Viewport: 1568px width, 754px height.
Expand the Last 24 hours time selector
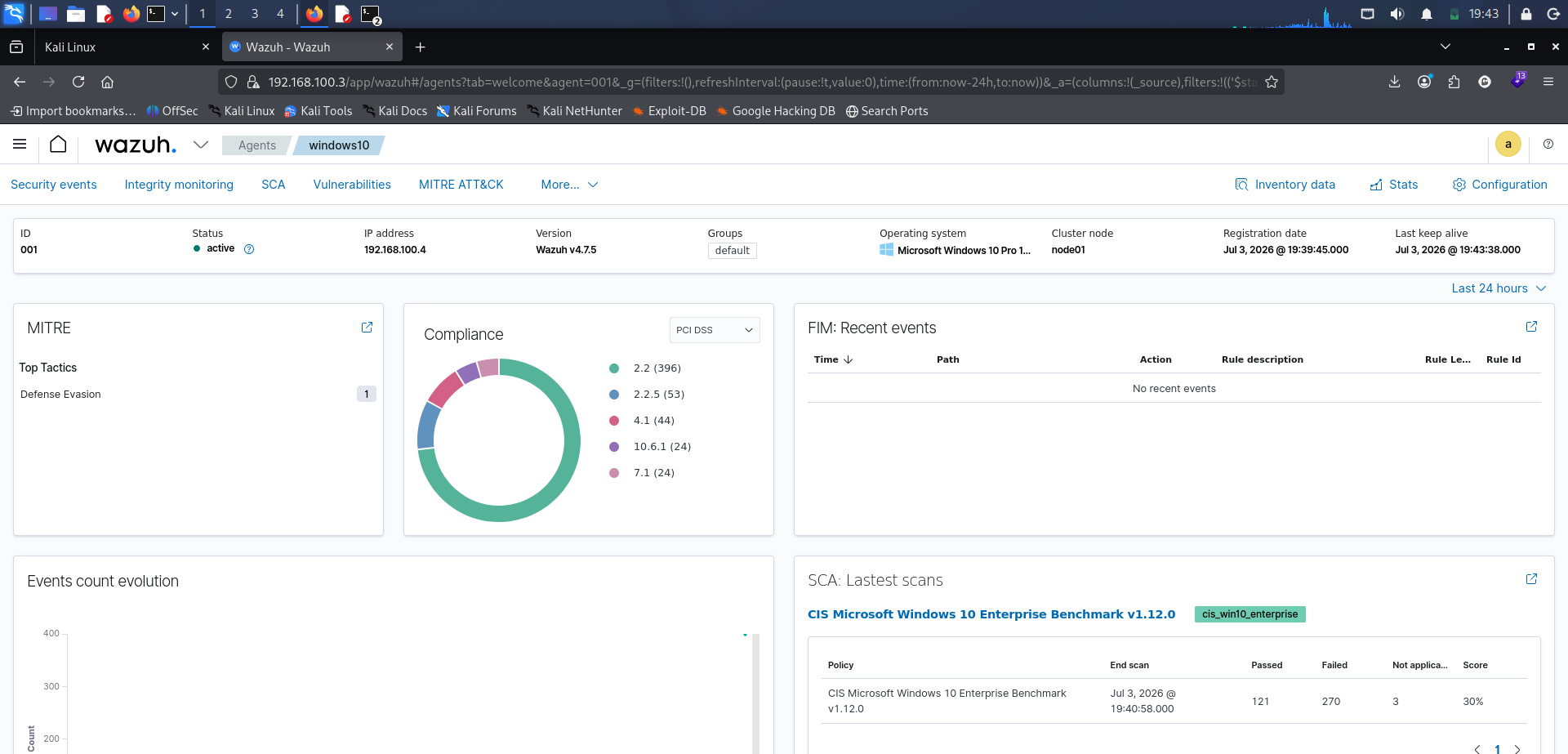click(x=1499, y=288)
